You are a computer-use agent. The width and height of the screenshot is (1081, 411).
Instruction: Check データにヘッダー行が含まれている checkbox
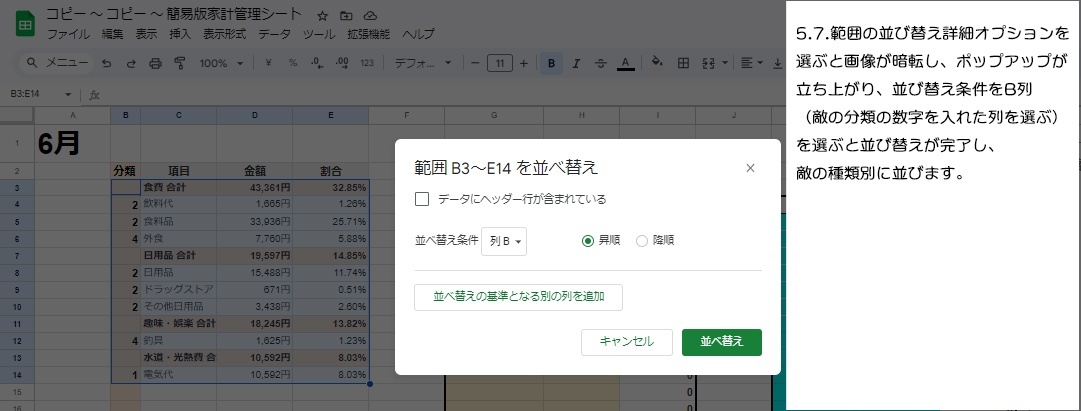pos(422,199)
